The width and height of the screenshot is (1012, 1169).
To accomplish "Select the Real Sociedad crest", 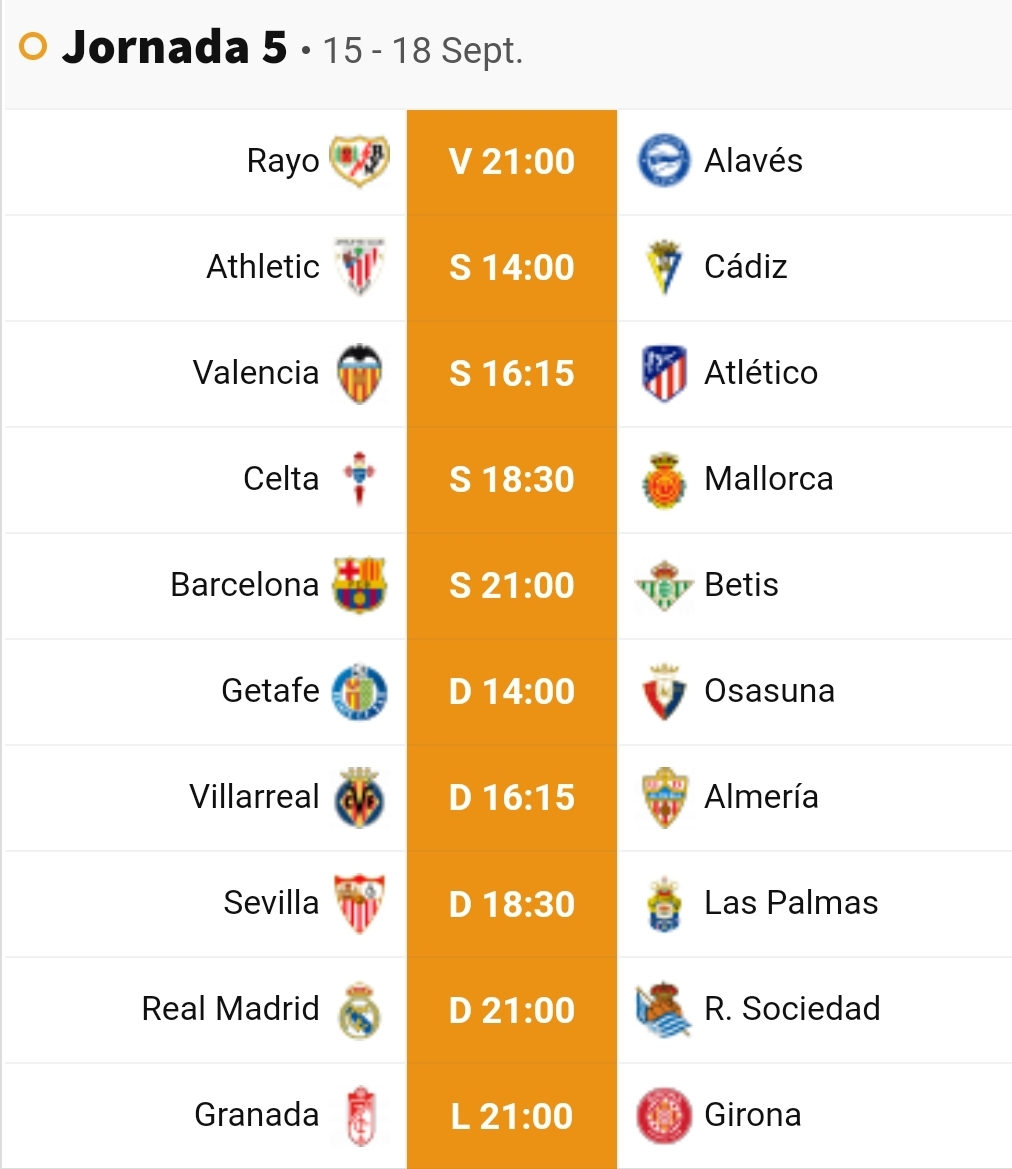I will pyautogui.click(x=664, y=1009).
